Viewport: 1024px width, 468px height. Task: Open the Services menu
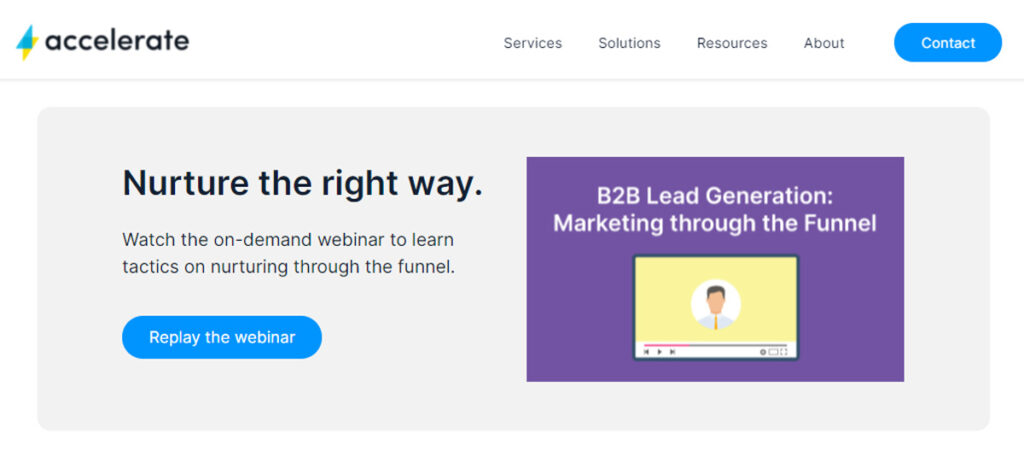532,43
